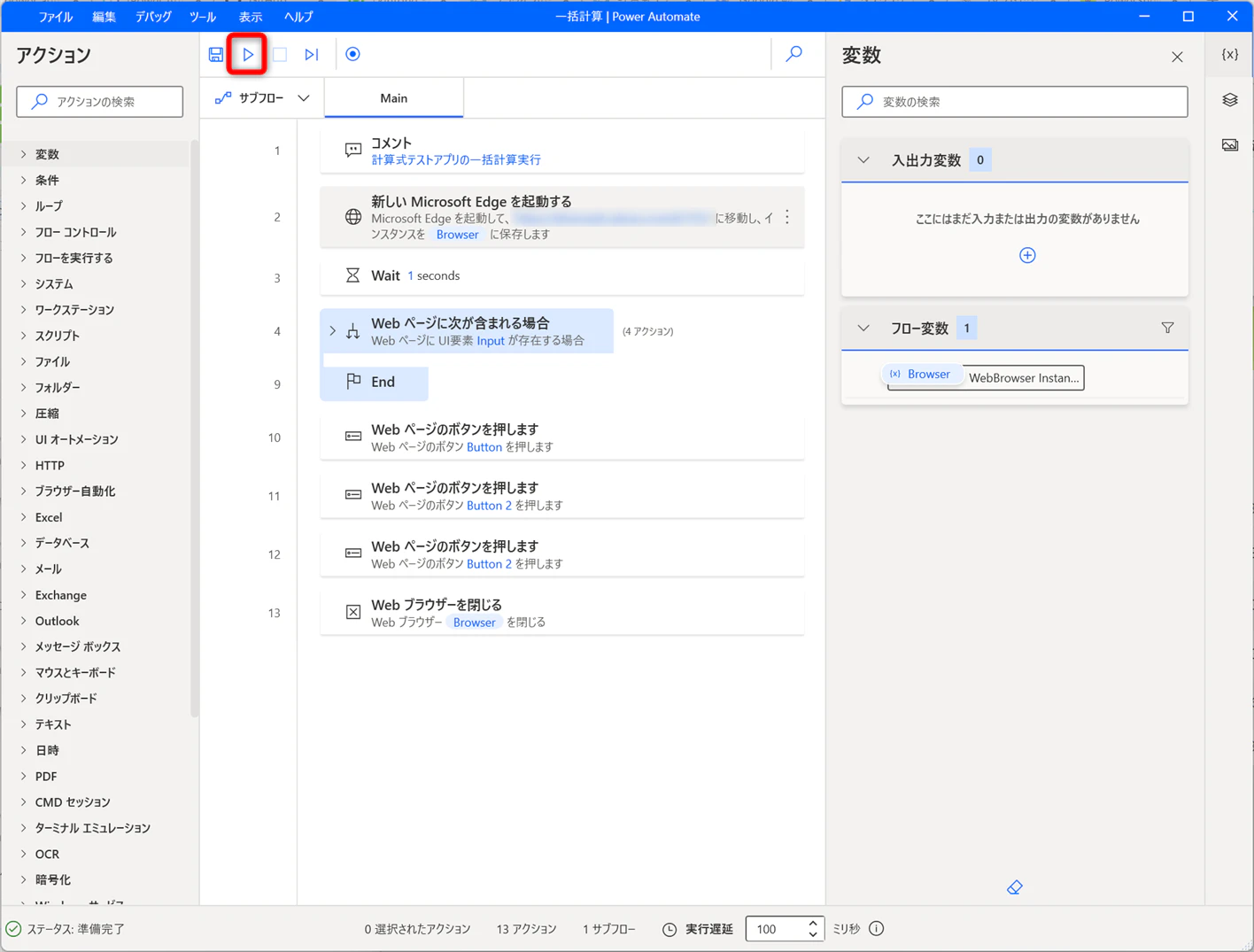Add a new input/output variable plus icon

tap(1027, 255)
